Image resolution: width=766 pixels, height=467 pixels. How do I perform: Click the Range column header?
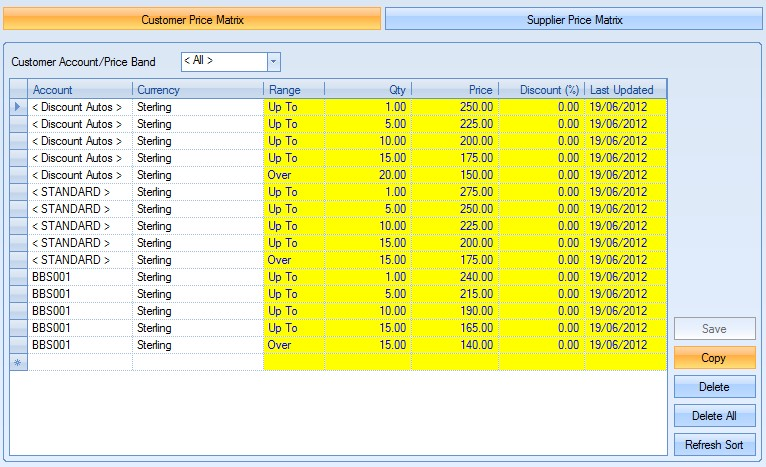pos(293,90)
